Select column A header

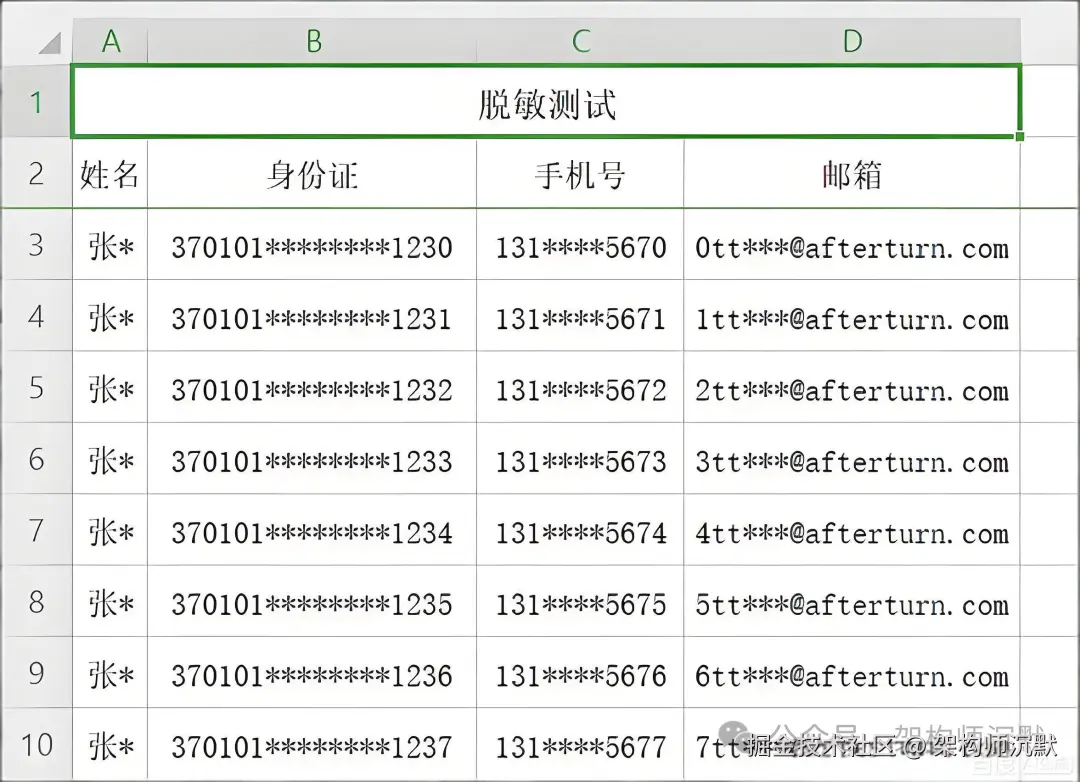(x=110, y=41)
